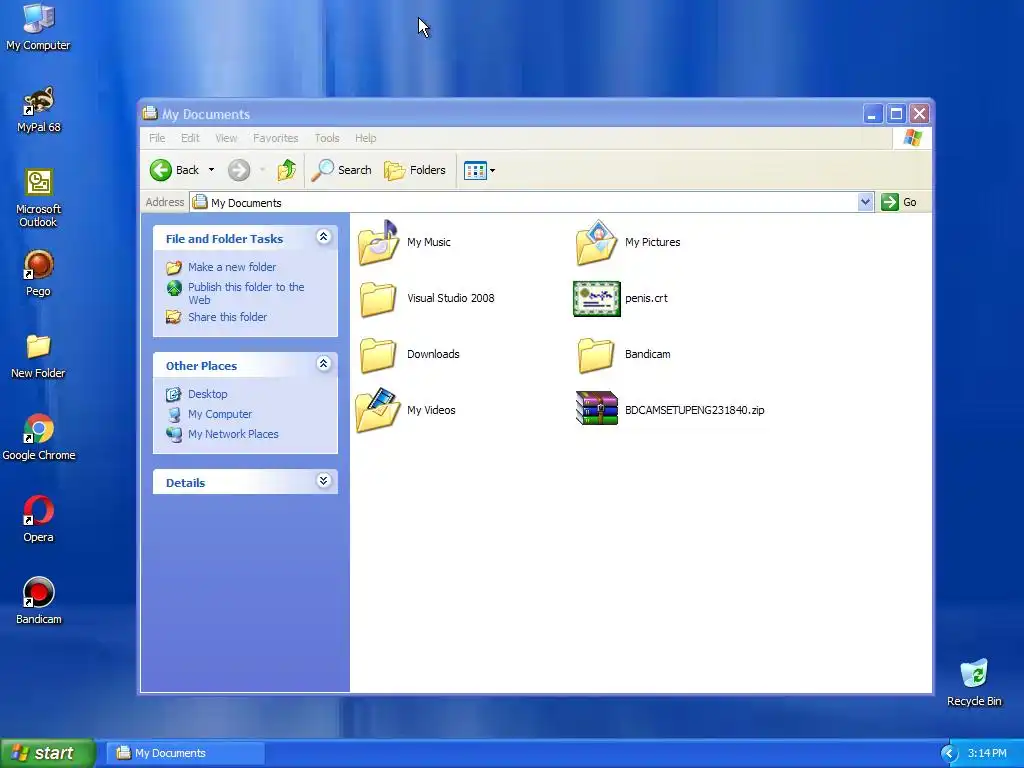The height and width of the screenshot is (768, 1024).
Task: Select the Bandicam desktop shortcut
Action: click(38, 601)
